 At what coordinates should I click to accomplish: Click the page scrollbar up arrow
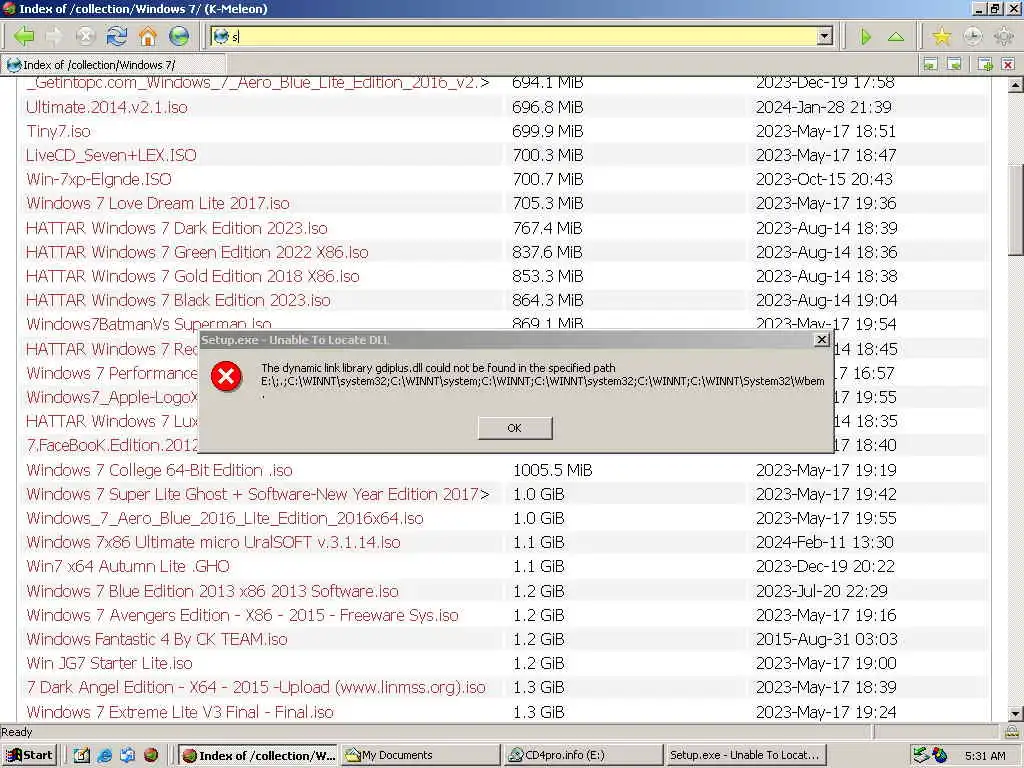pyautogui.click(x=1016, y=85)
